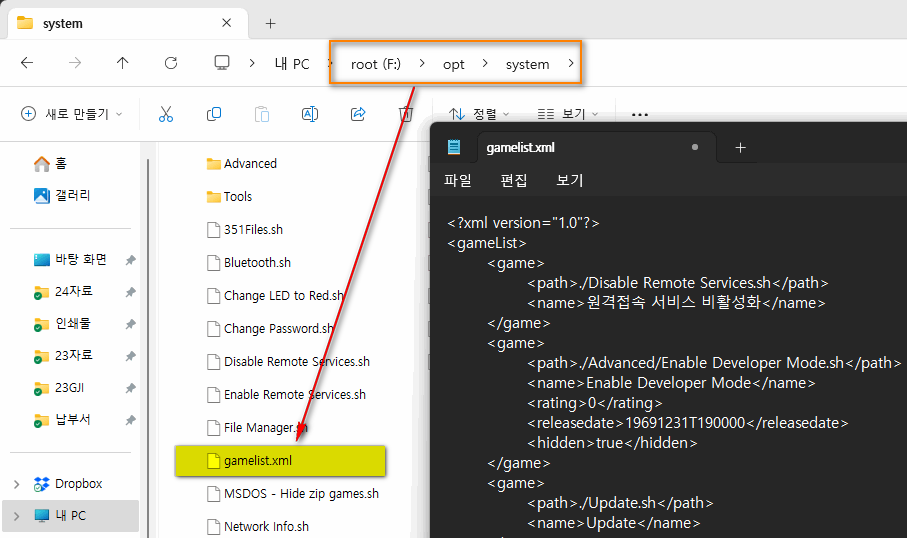
Task: Open 23GJI folder in the sidebar
Action: point(58,388)
